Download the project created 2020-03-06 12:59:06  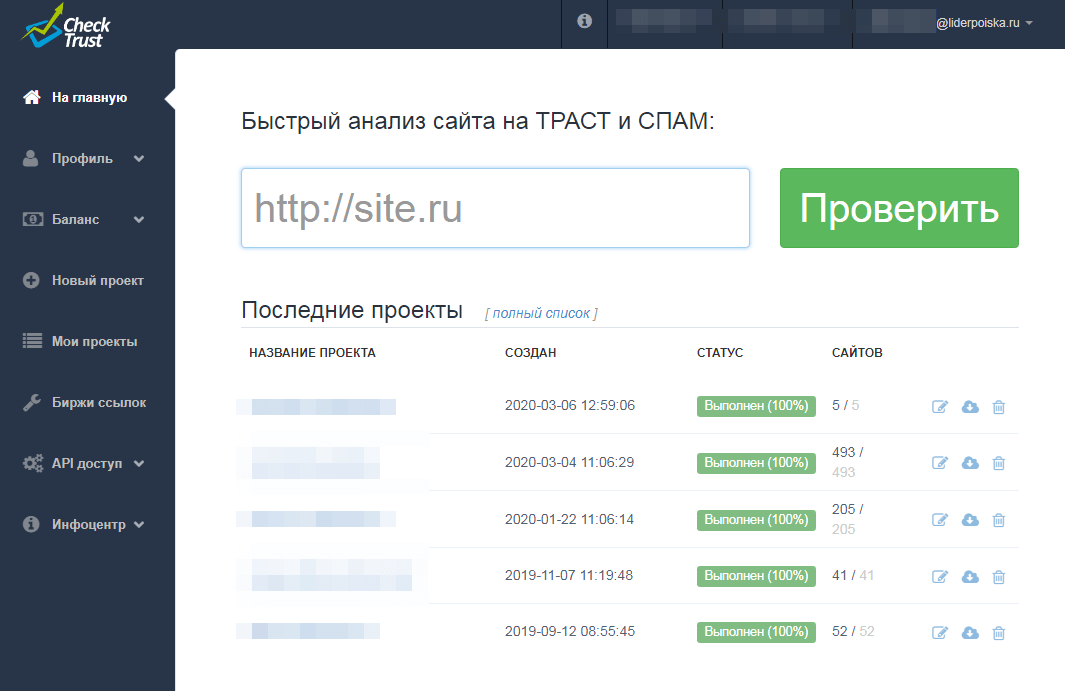pyautogui.click(x=970, y=407)
